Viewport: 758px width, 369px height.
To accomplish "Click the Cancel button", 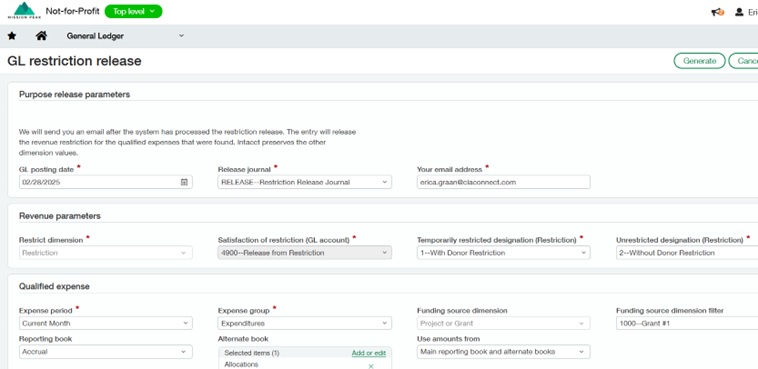I will pyautogui.click(x=744, y=61).
